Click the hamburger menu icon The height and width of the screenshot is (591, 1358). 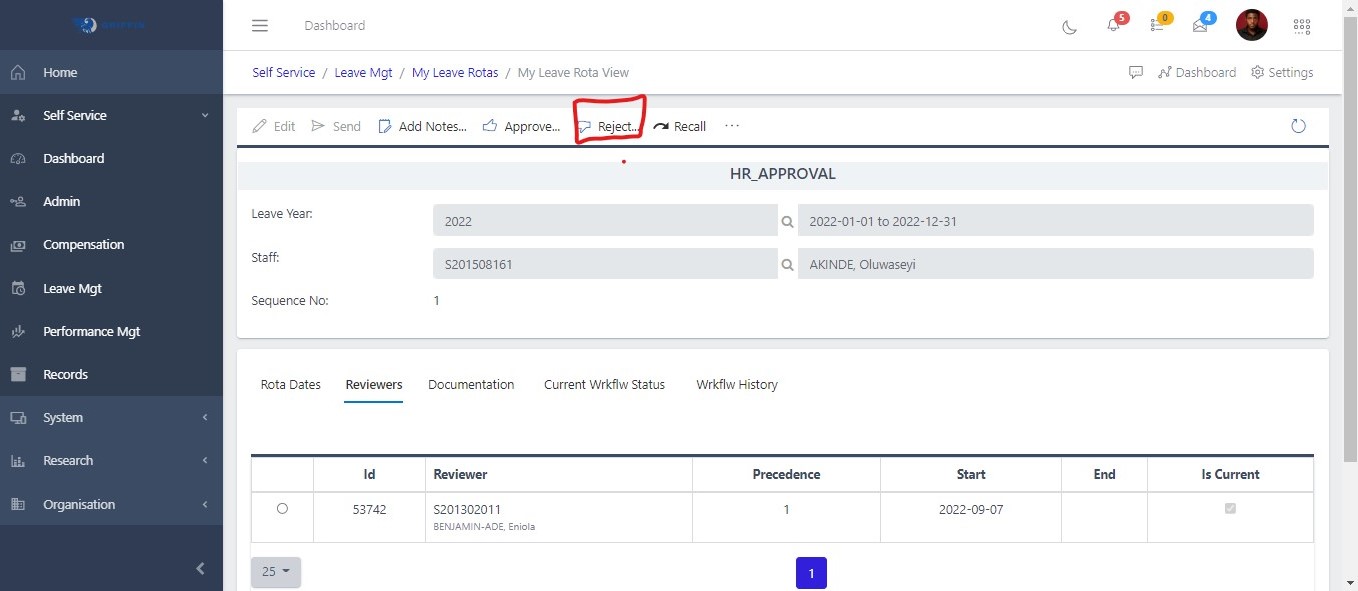pos(260,26)
